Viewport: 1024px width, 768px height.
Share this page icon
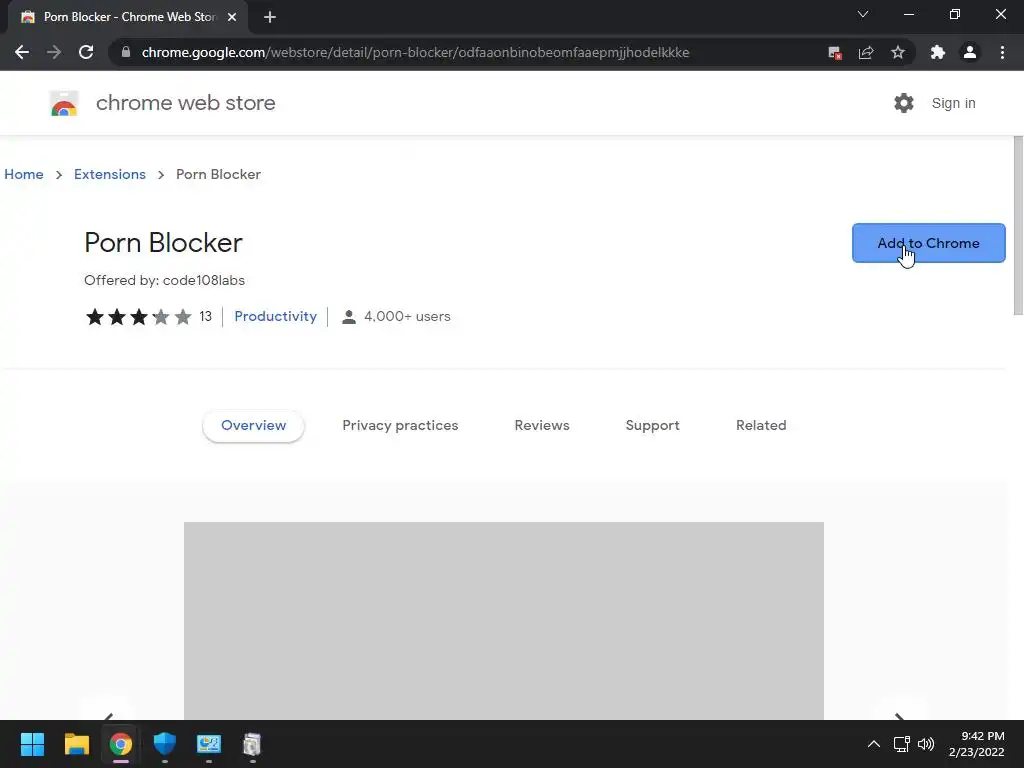pos(866,53)
